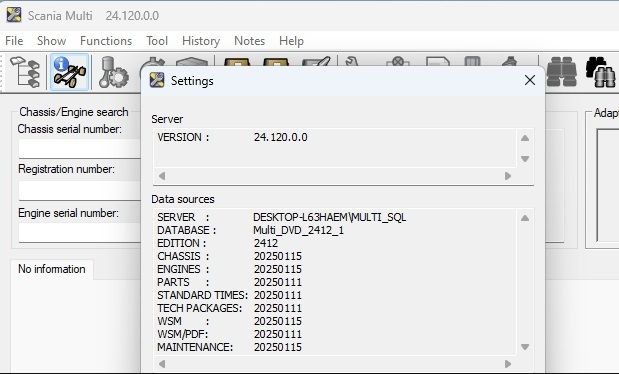The width and height of the screenshot is (619, 374).
Task: Open the Help menu
Action: click(291, 41)
